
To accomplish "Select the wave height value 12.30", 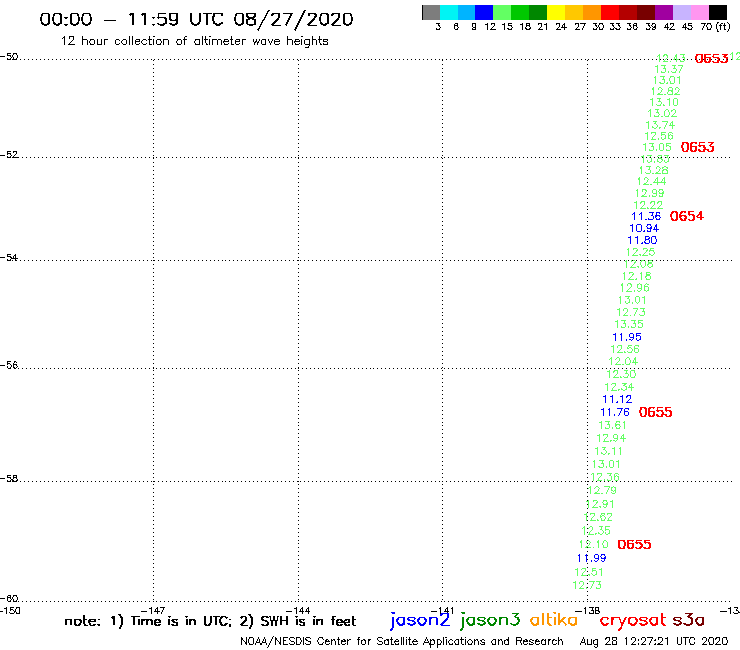I will point(621,374).
